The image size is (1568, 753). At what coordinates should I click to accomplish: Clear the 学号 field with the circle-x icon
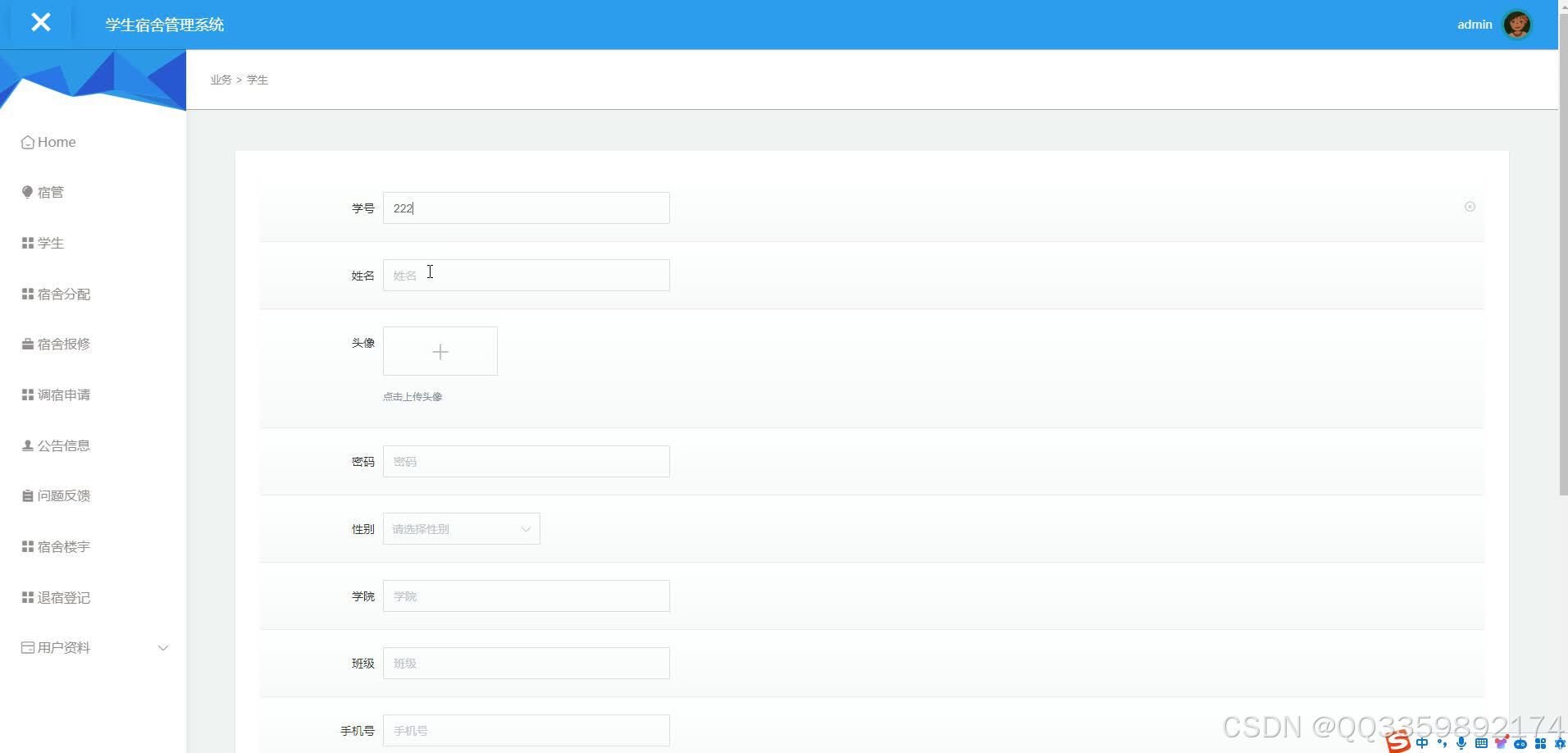[x=1470, y=207]
